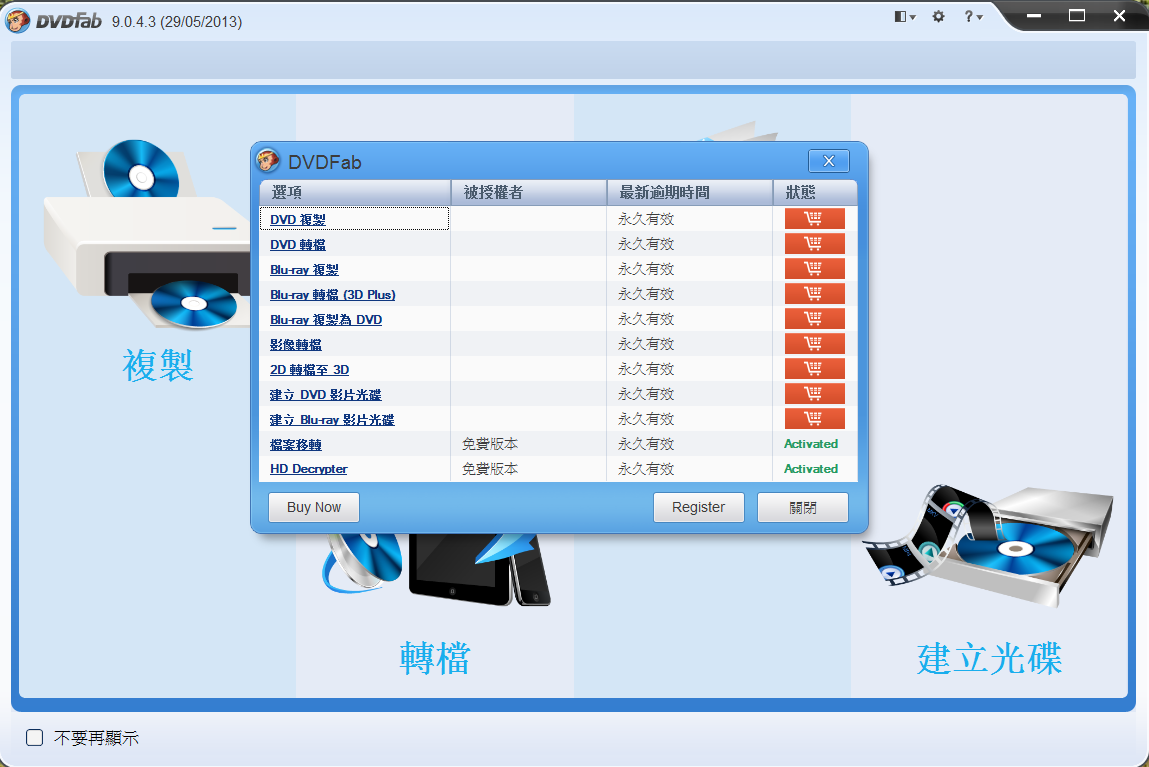
Task: Click 免費版本 in the HD Decrypter row
Action: (x=490, y=470)
